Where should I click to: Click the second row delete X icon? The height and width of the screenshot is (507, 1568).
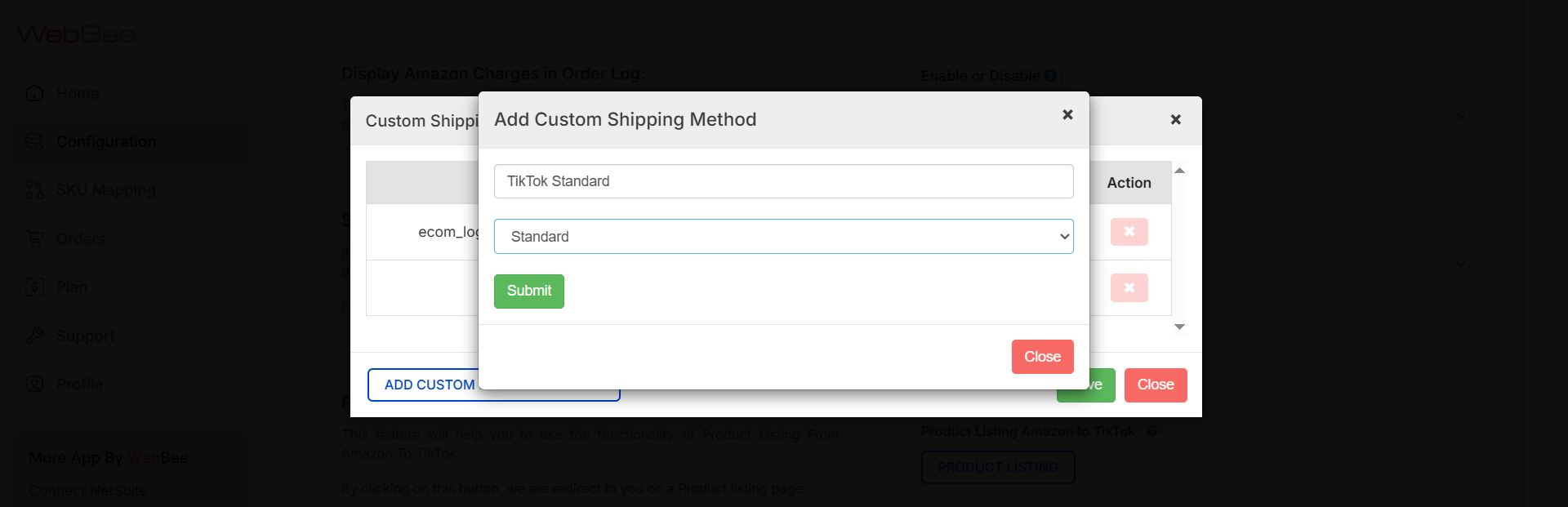[1129, 287]
